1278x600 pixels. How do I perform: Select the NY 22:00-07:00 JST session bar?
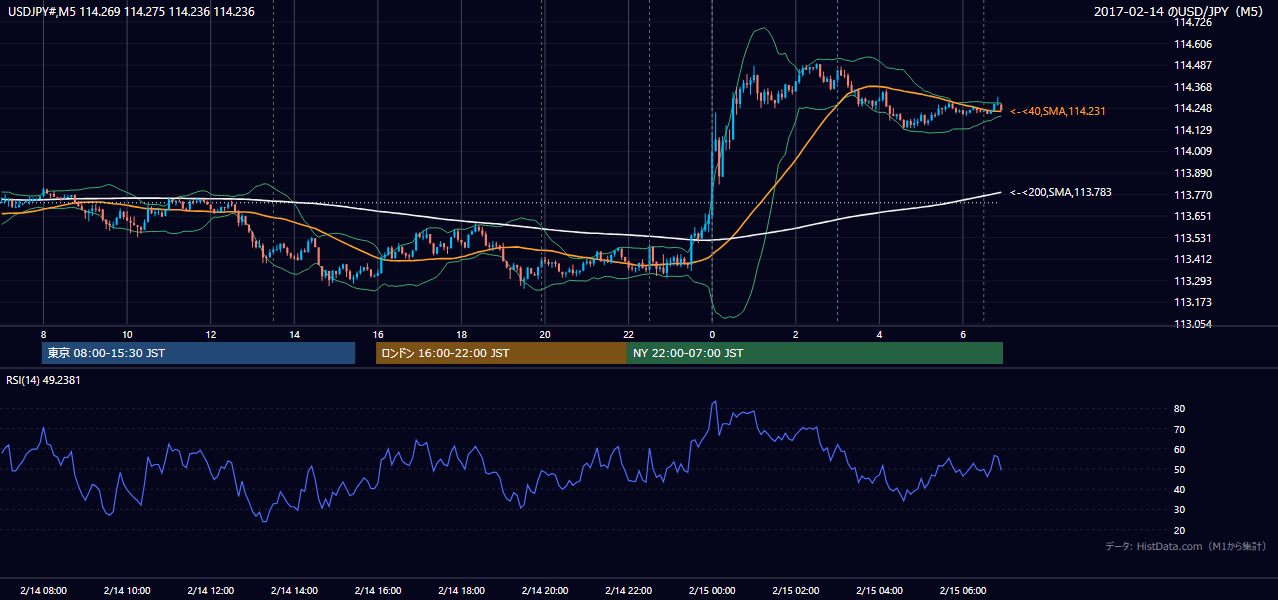(815, 353)
